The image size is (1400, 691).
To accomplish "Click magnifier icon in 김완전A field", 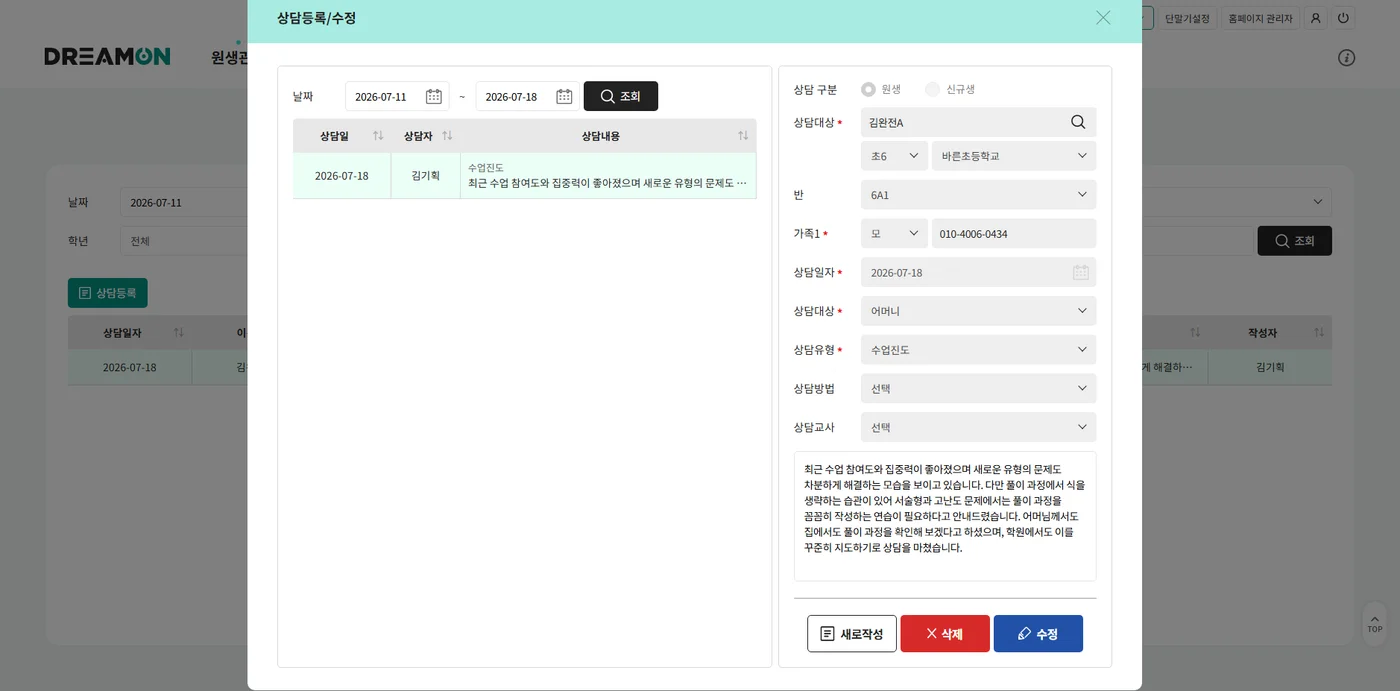I will point(1078,122).
